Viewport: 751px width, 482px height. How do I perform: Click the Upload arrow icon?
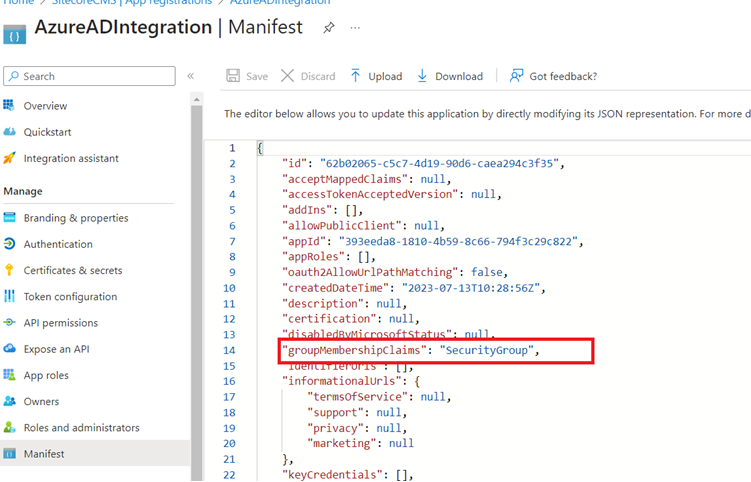click(x=355, y=76)
